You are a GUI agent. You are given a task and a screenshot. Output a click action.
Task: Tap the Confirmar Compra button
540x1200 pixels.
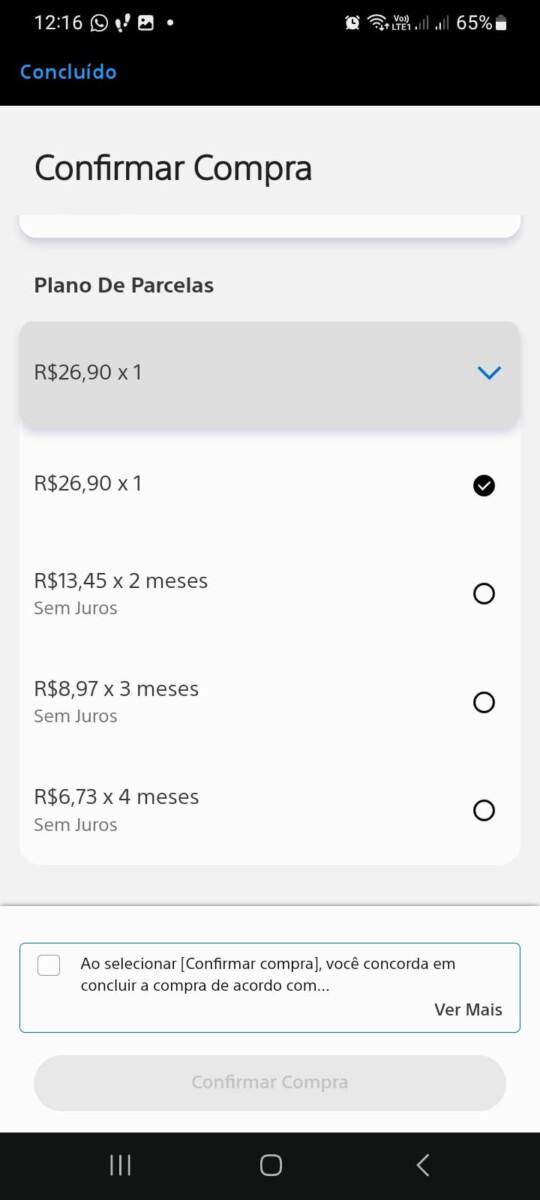(x=270, y=1083)
